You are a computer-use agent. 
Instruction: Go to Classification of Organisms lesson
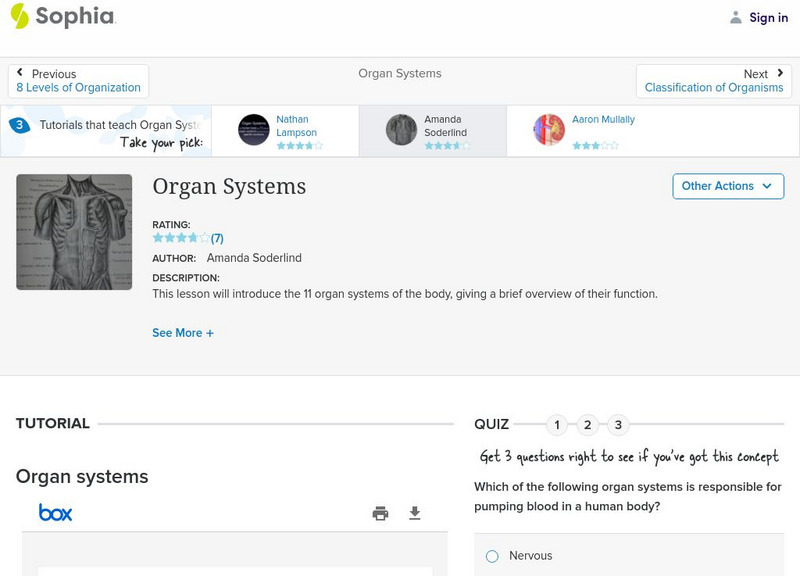[714, 88]
